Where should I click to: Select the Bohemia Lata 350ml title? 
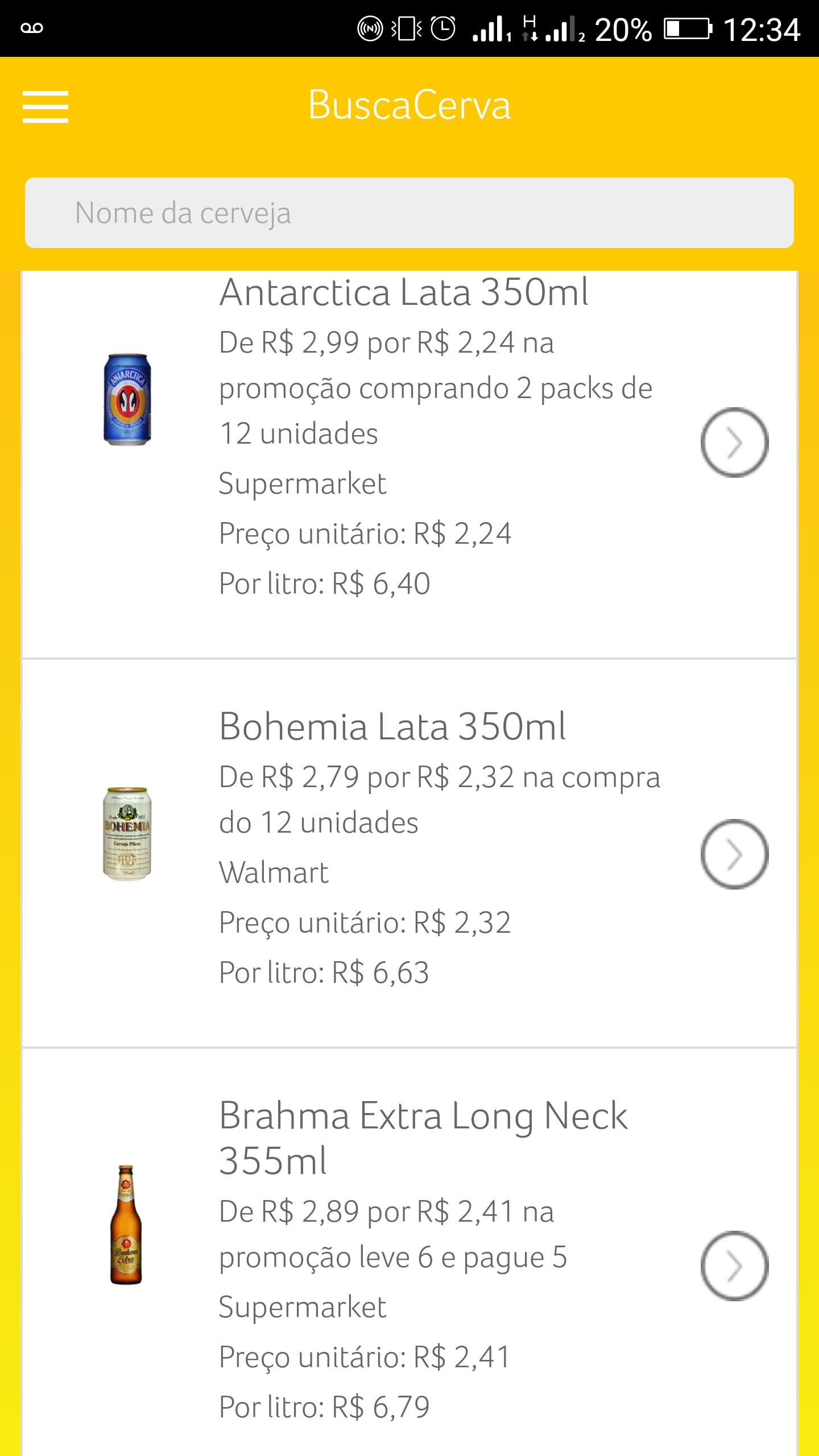point(392,726)
